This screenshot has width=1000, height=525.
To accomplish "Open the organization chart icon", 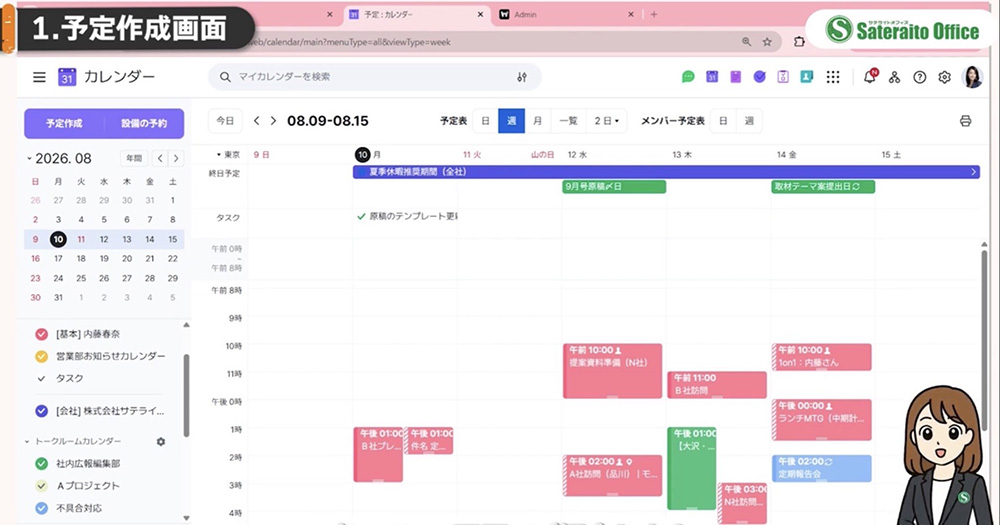I will pyautogui.click(x=894, y=77).
